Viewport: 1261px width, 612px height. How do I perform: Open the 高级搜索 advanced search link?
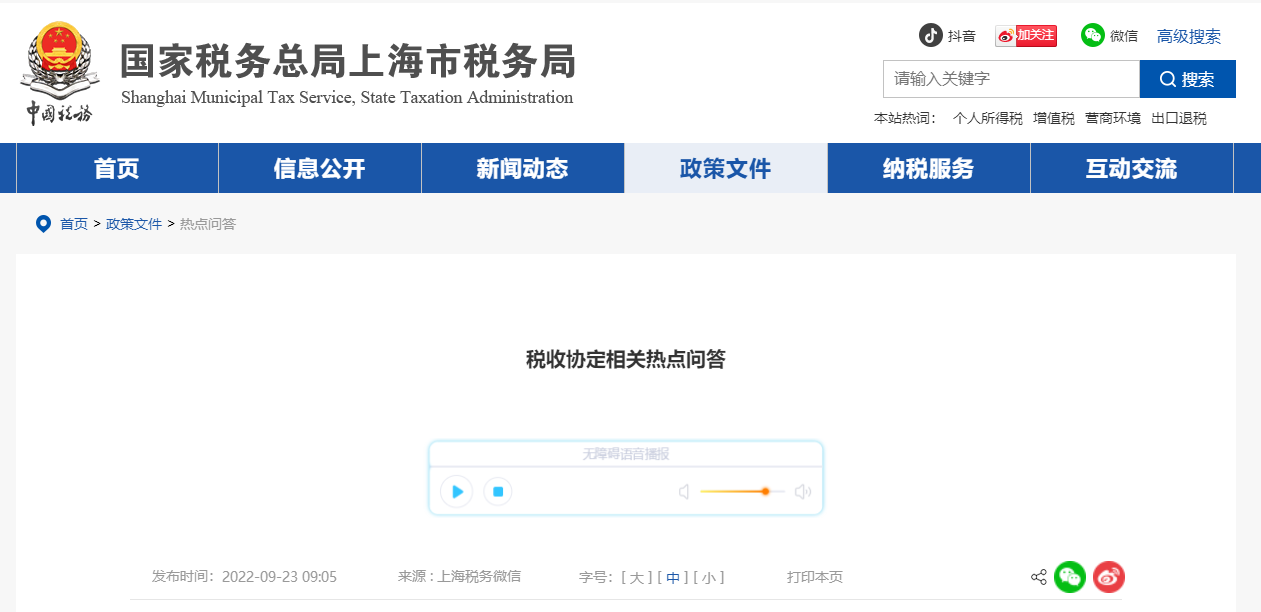pyautogui.click(x=1188, y=36)
